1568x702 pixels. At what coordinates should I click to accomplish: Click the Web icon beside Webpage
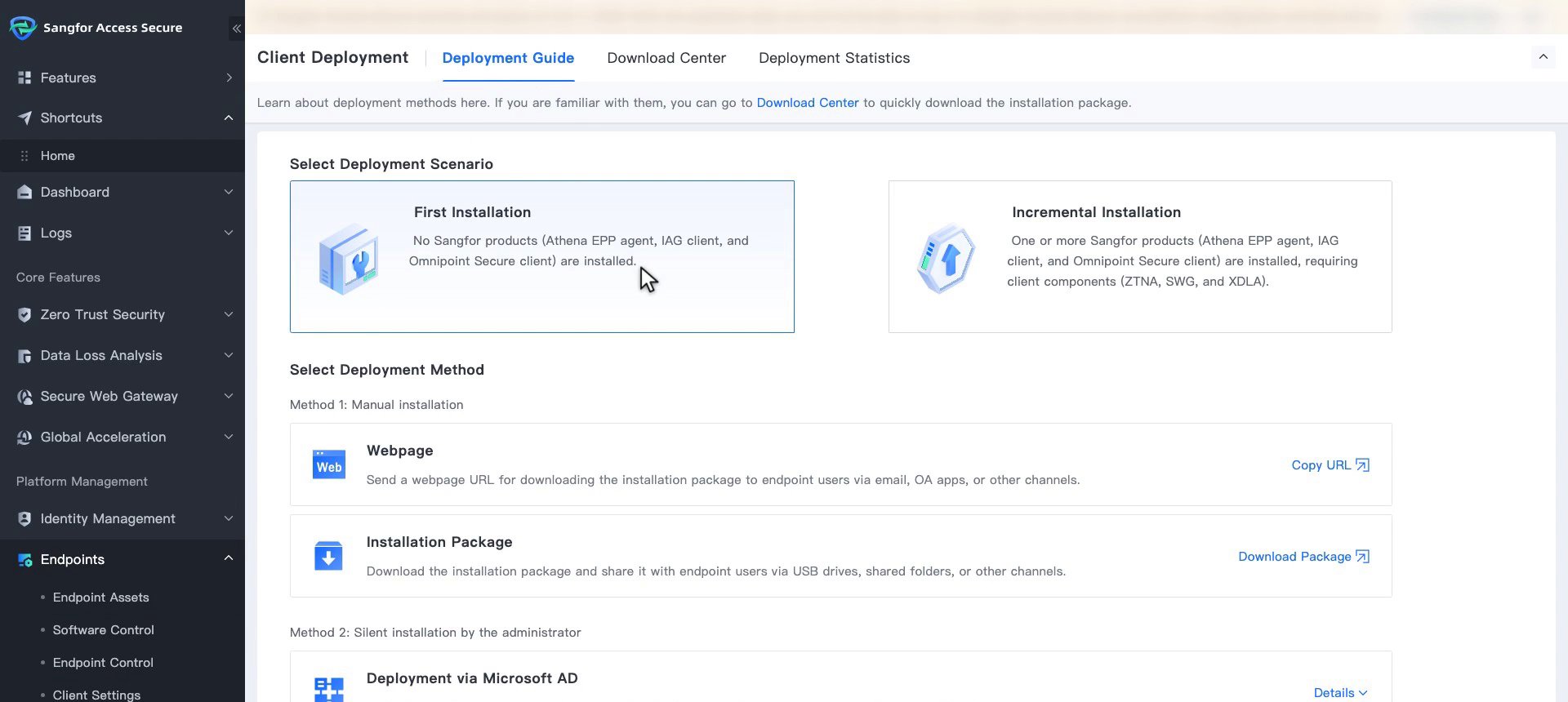pyautogui.click(x=329, y=464)
